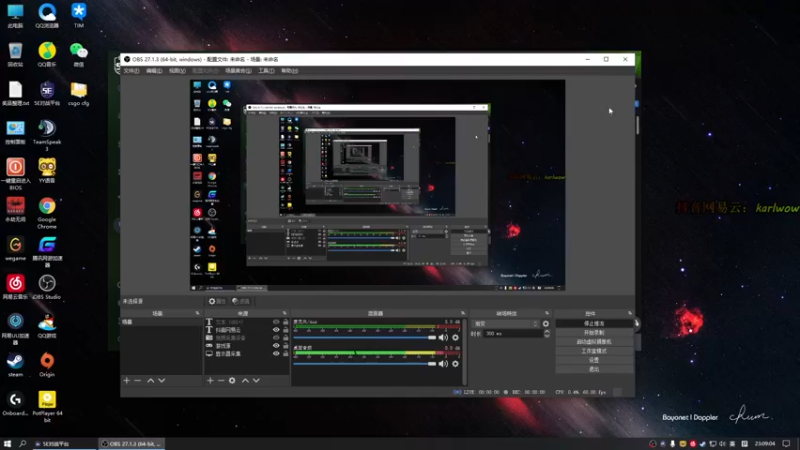Click the 工作室模式 studio mode button
The image size is (800, 450).
pyautogui.click(x=594, y=351)
